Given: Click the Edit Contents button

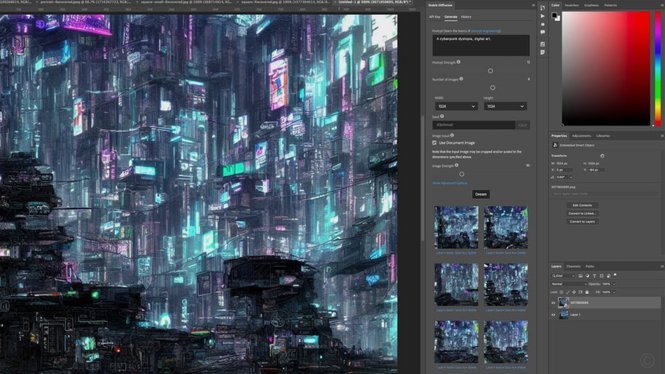Looking at the screenshot, I should 582,205.
